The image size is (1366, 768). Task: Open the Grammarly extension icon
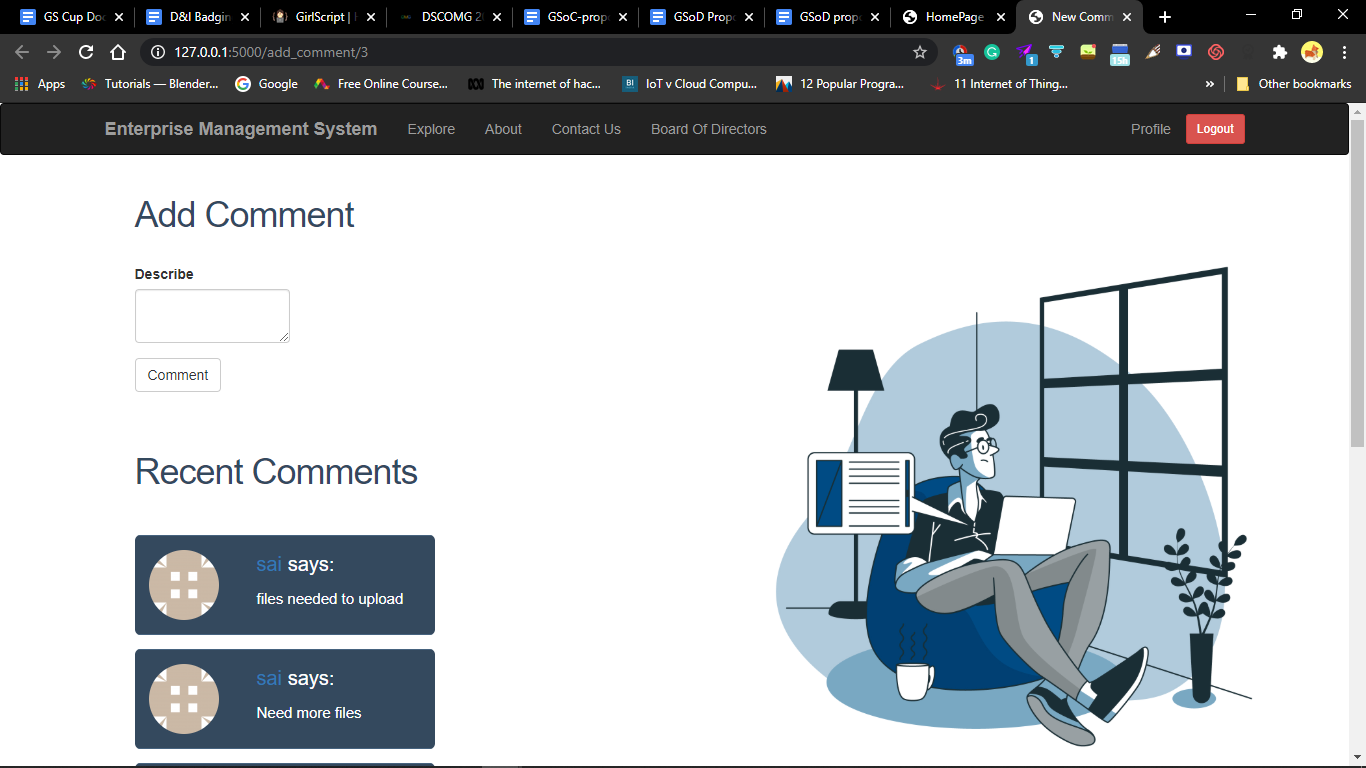992,52
